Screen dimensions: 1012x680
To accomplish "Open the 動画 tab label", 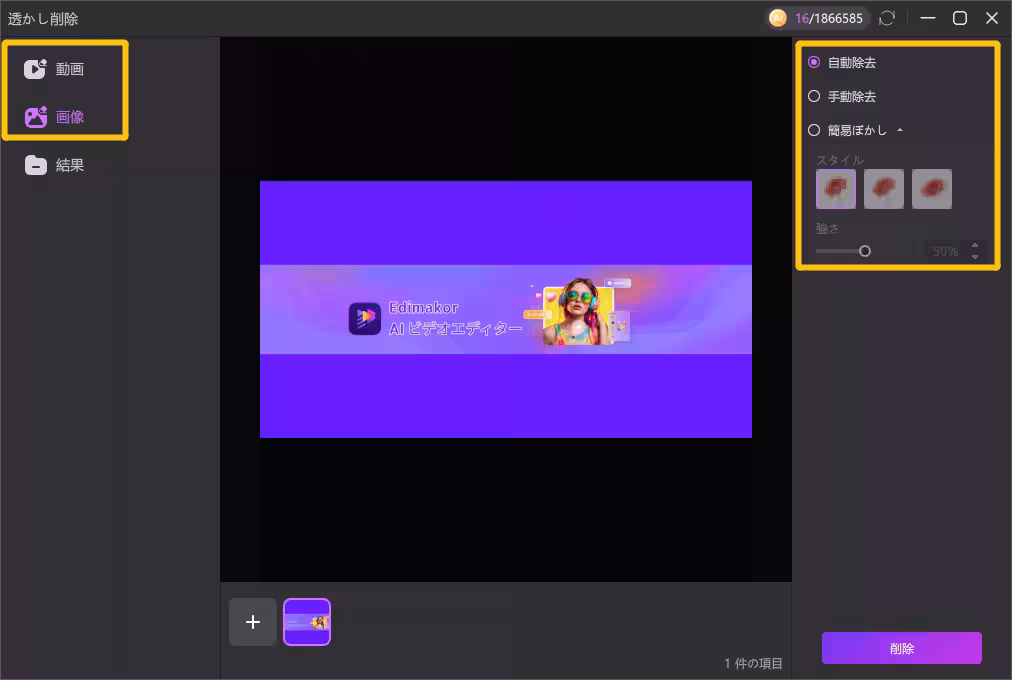I will [x=70, y=69].
